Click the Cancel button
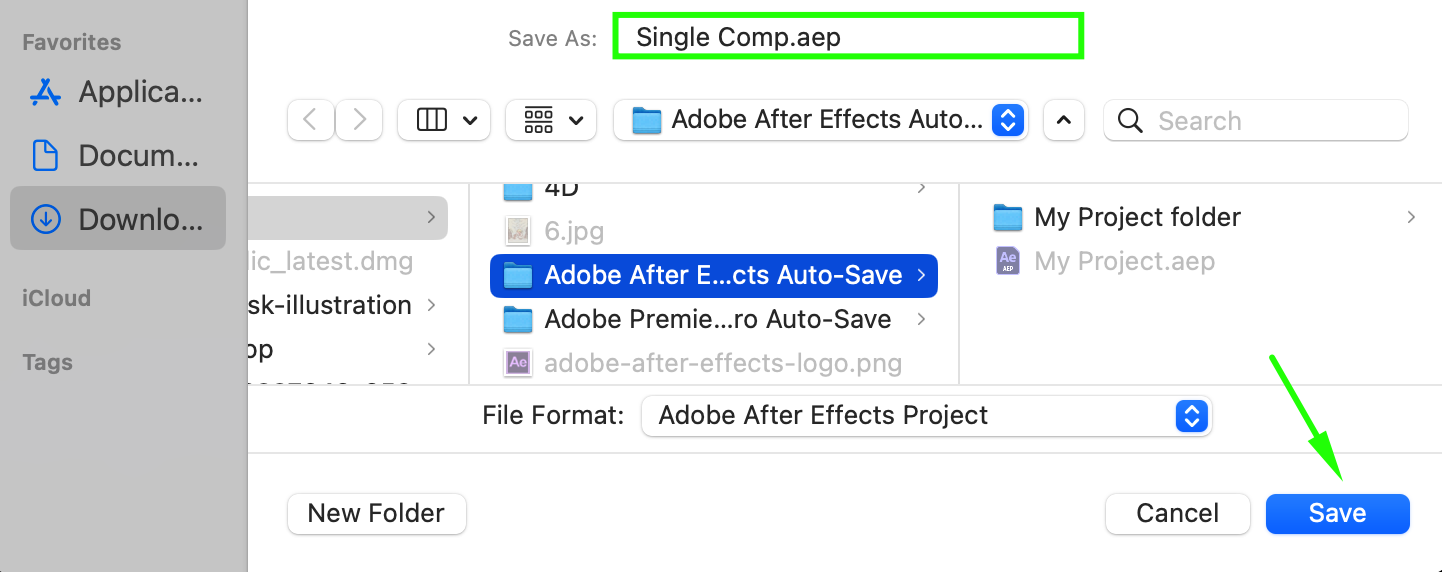 (x=1177, y=513)
